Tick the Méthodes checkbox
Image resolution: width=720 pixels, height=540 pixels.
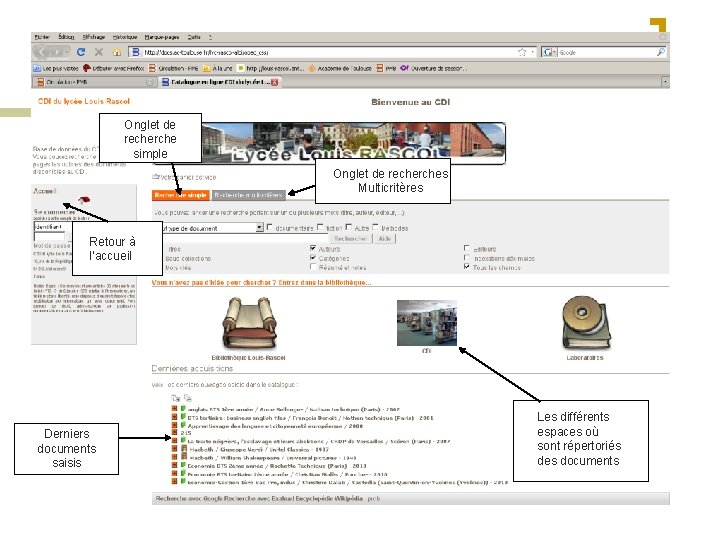tap(375, 227)
